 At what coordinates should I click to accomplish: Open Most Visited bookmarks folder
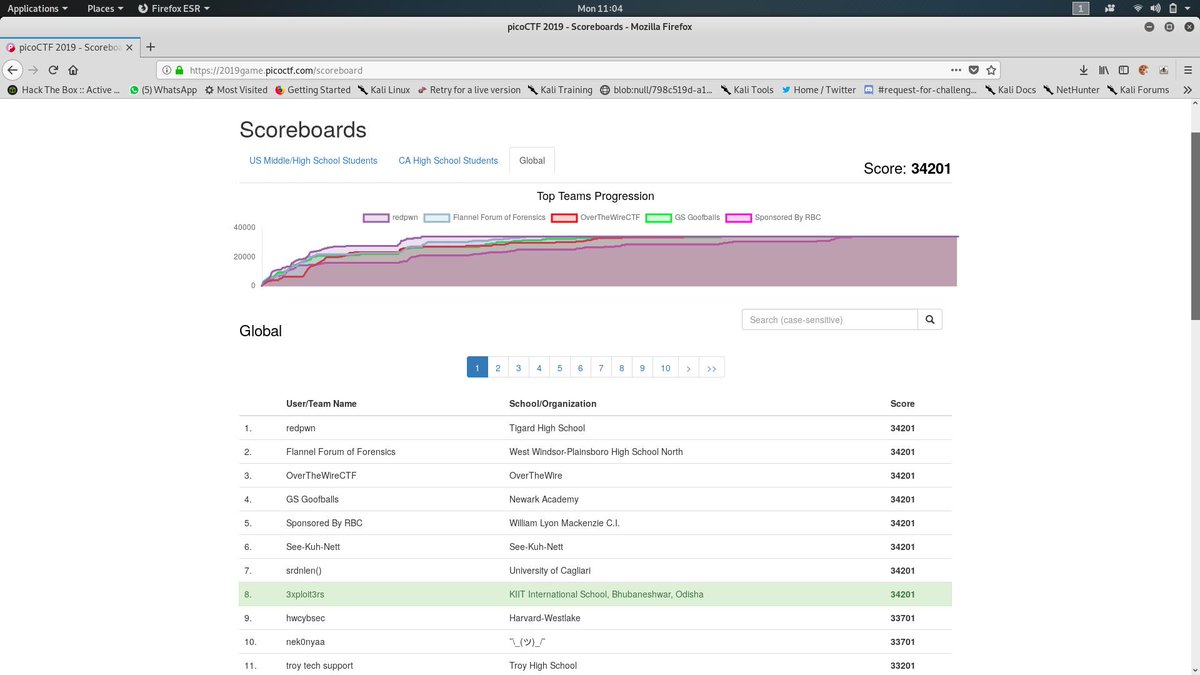tap(236, 90)
